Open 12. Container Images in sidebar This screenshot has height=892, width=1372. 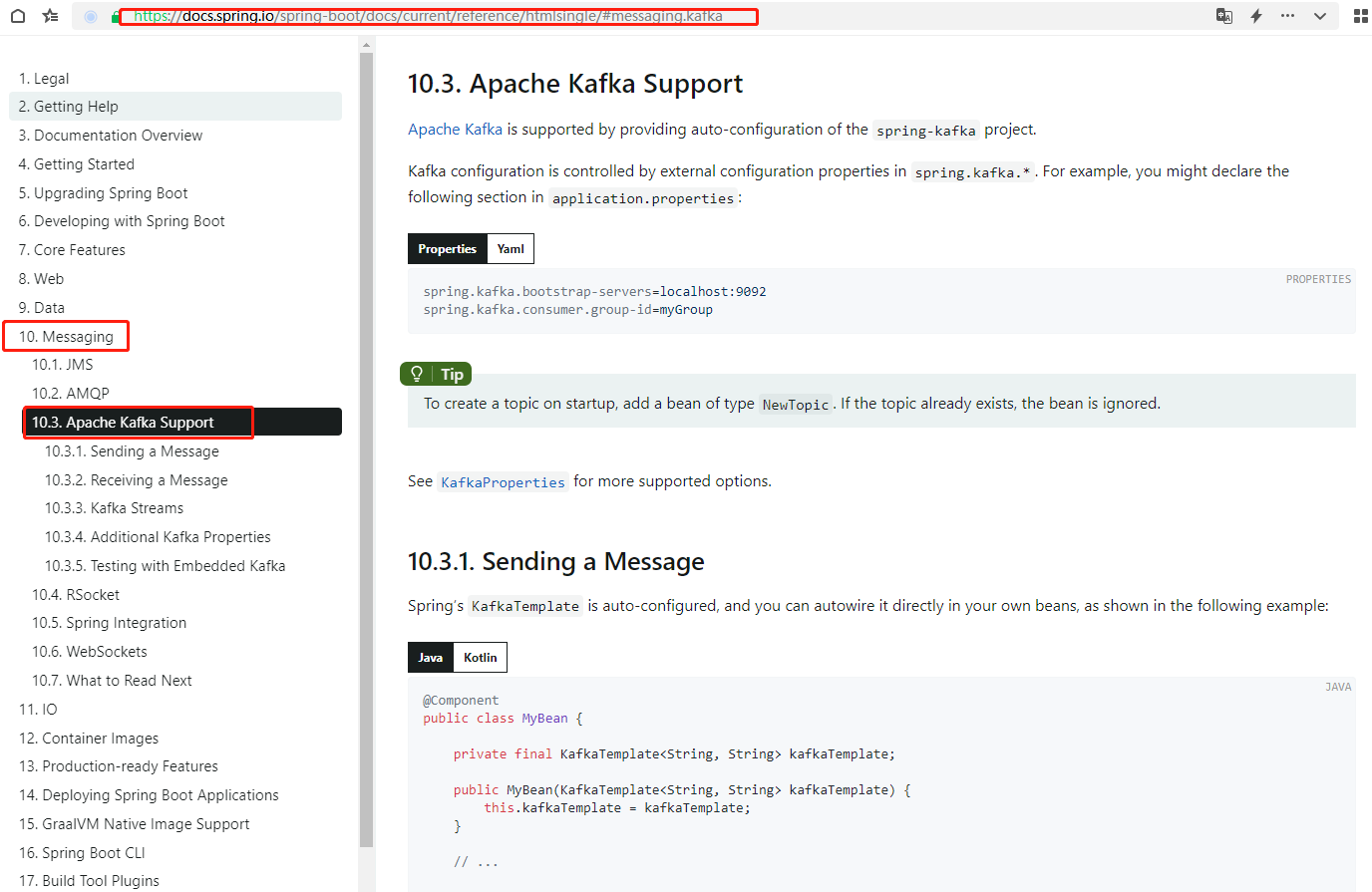pos(89,739)
